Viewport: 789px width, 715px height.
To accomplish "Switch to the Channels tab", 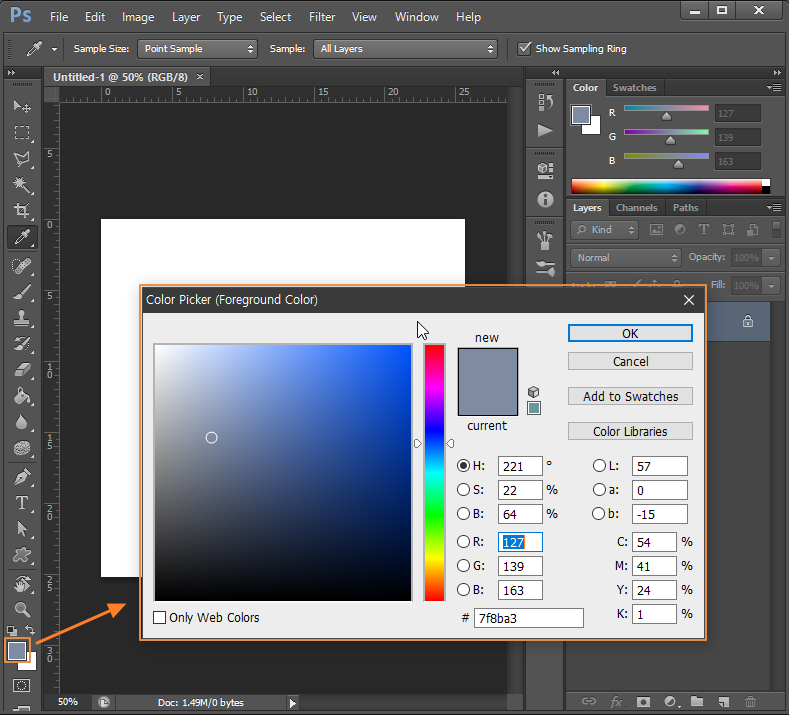I will [x=636, y=207].
